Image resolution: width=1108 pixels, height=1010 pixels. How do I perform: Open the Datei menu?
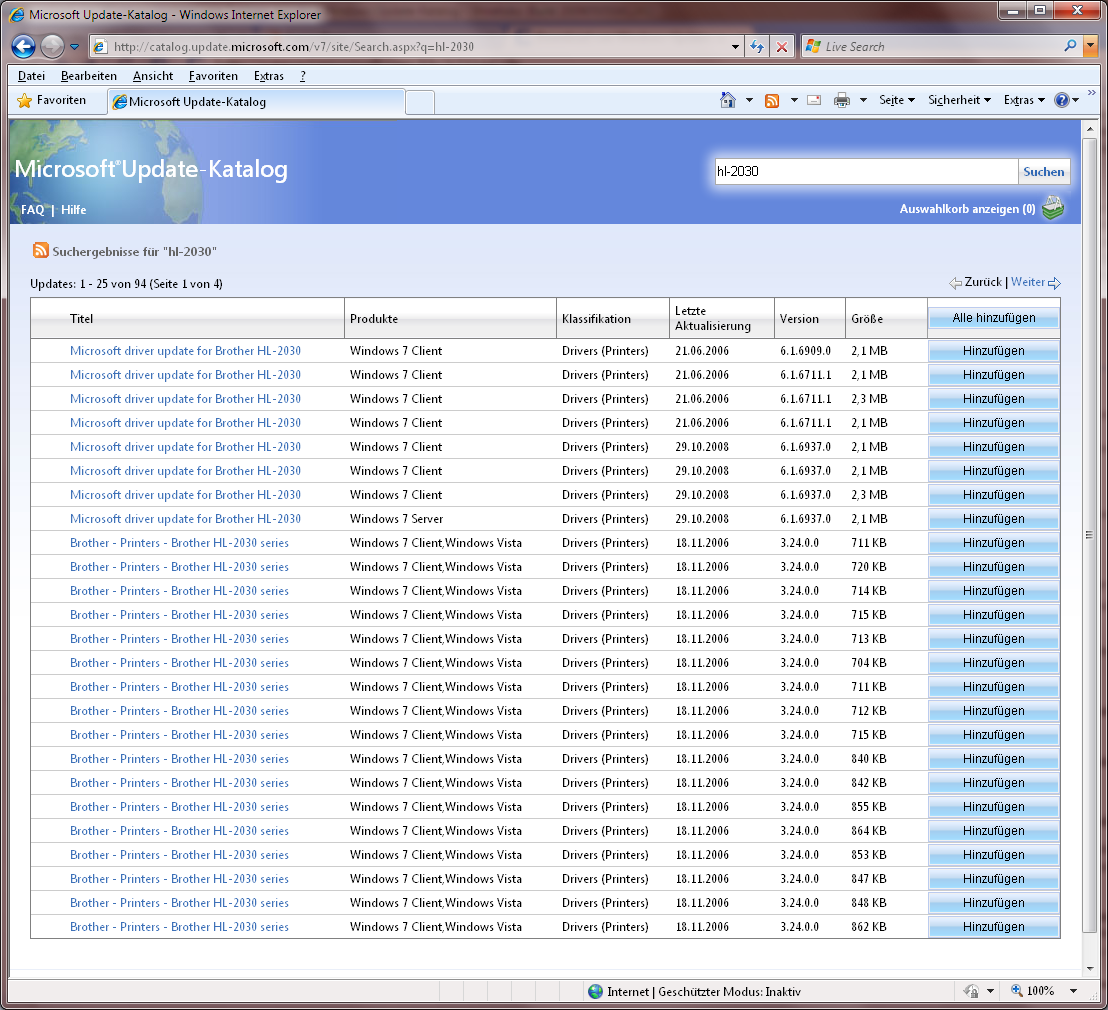pos(31,76)
